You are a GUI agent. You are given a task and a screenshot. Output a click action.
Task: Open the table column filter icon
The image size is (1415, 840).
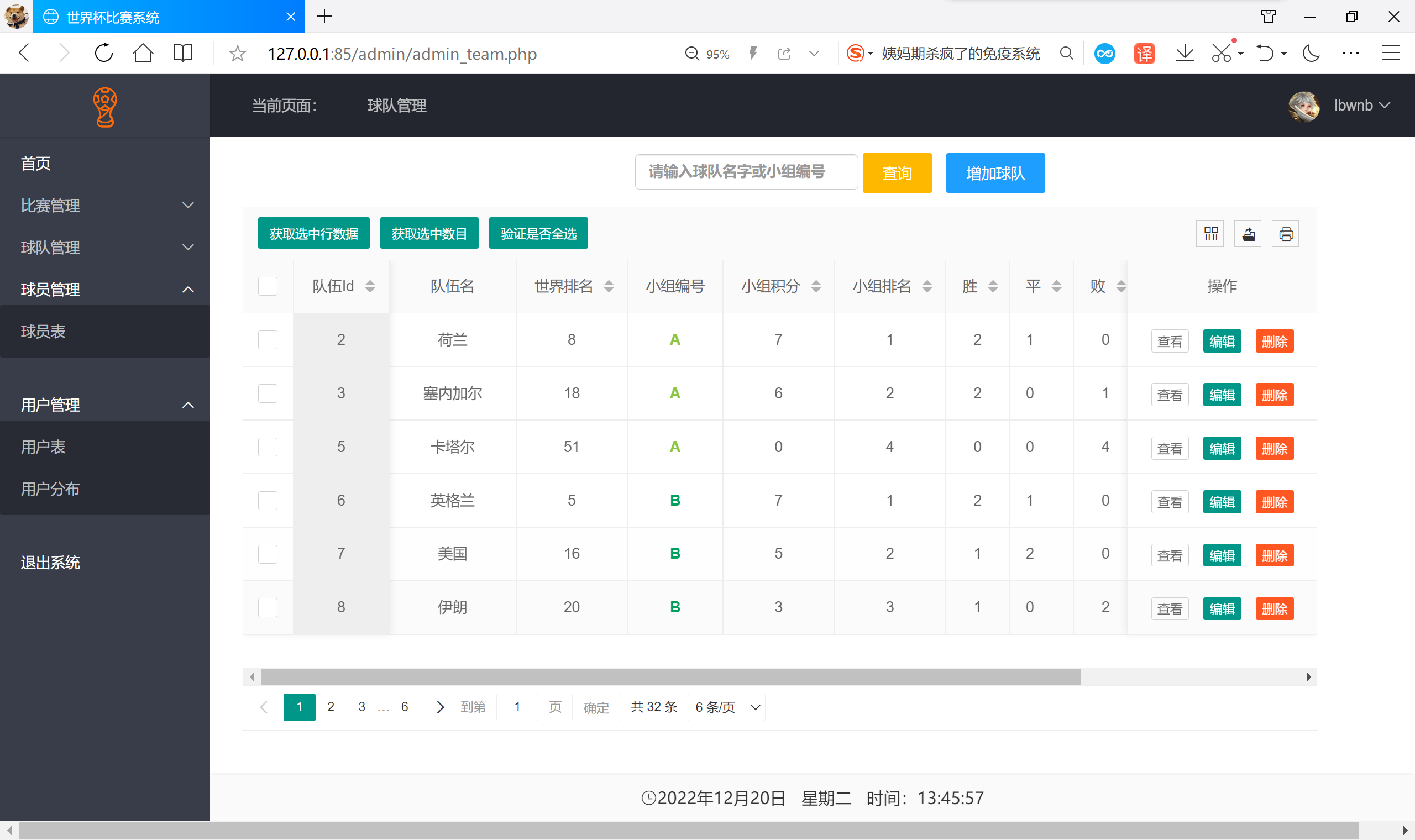(x=1210, y=234)
